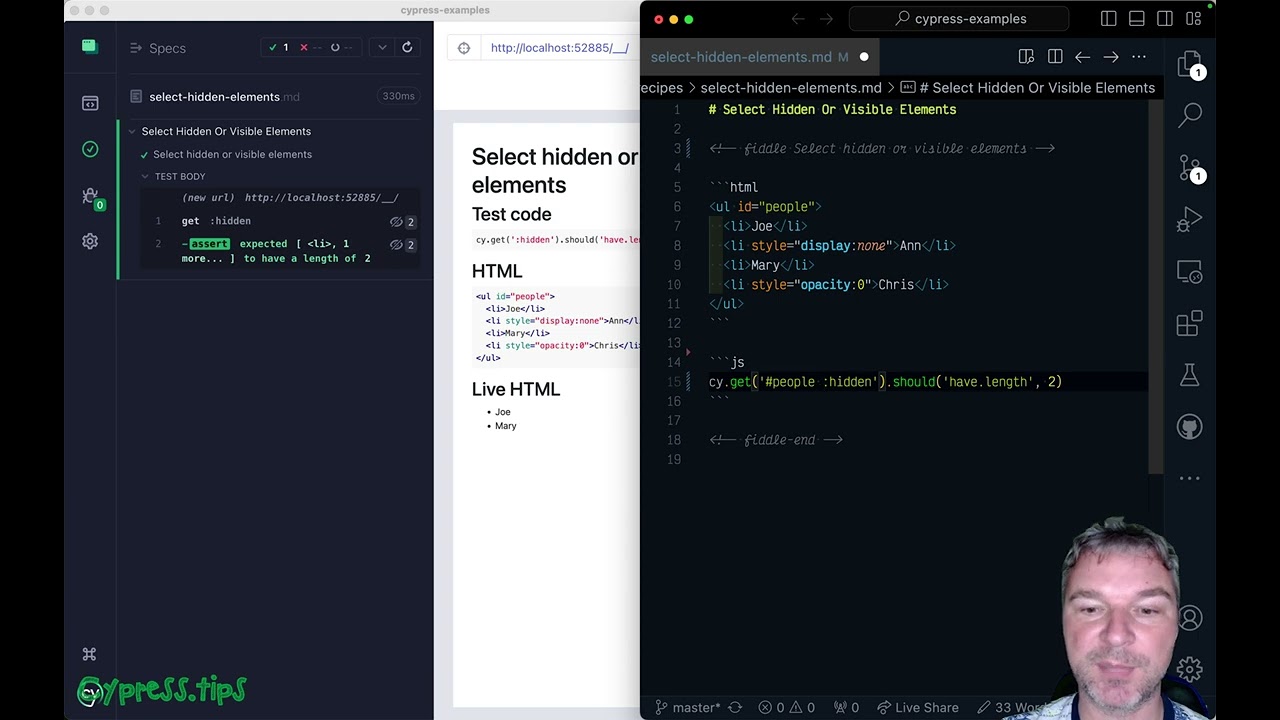The image size is (1280, 720).
Task: Open problems: errors and warnings counts
Action: coord(788,707)
